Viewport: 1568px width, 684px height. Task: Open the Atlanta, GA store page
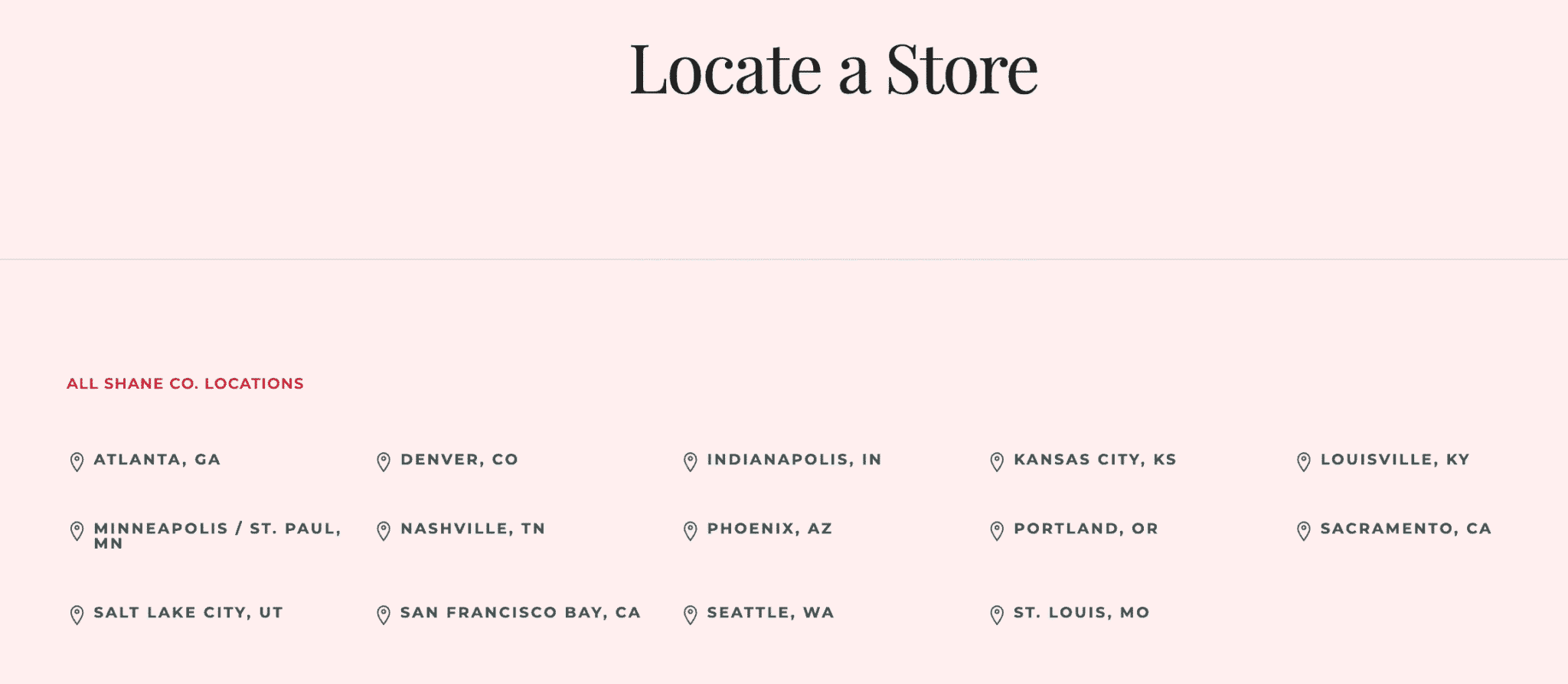click(x=156, y=460)
